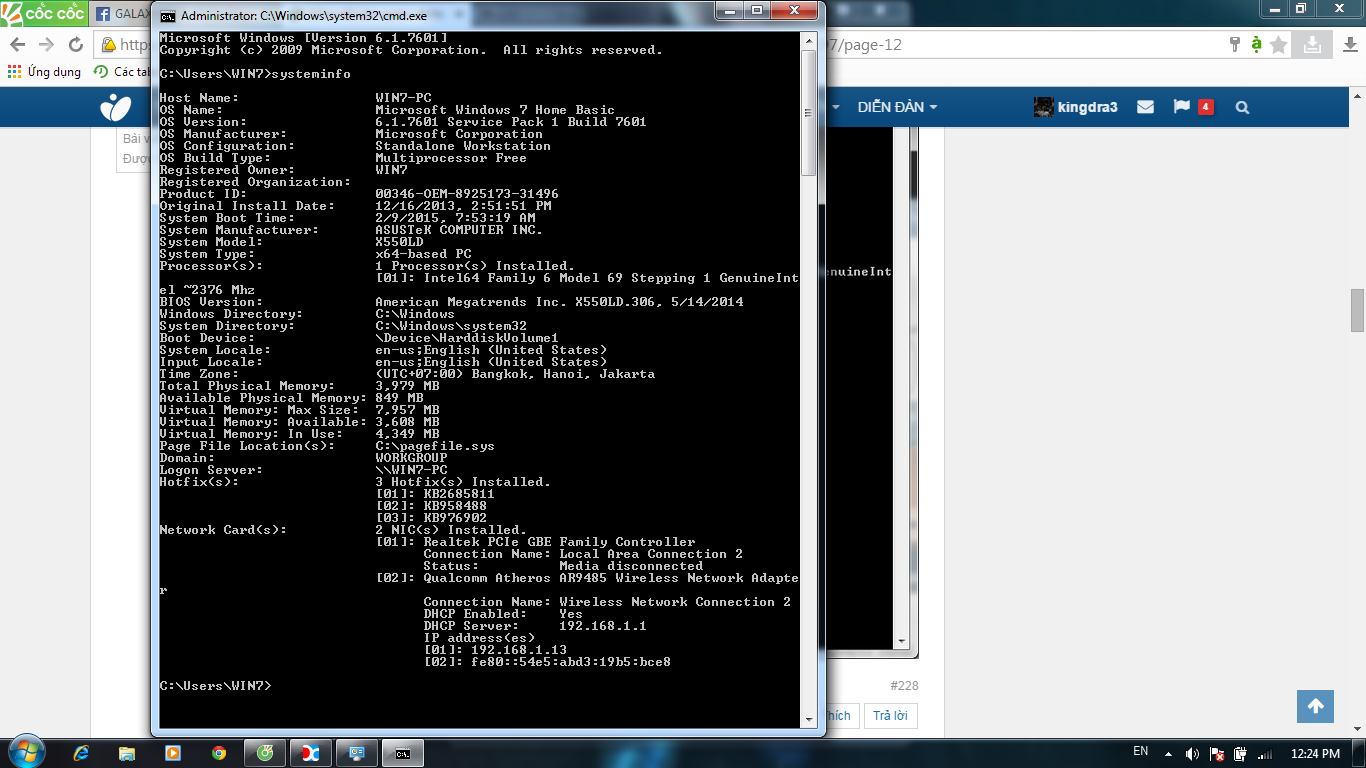Switch to cmd.exe taskbar button
This screenshot has height=768, width=1366.
(403, 753)
